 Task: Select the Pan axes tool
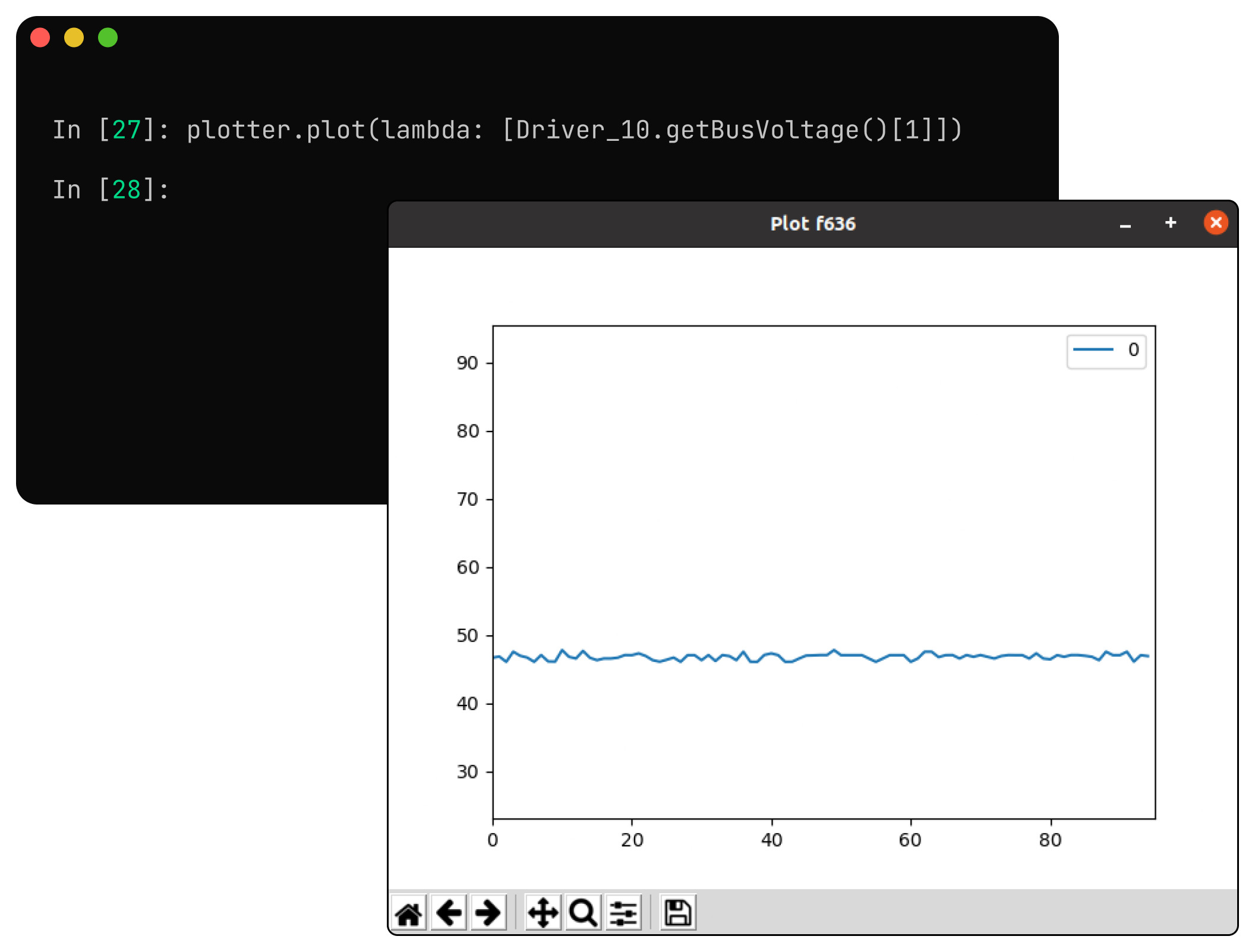pyautogui.click(x=543, y=913)
